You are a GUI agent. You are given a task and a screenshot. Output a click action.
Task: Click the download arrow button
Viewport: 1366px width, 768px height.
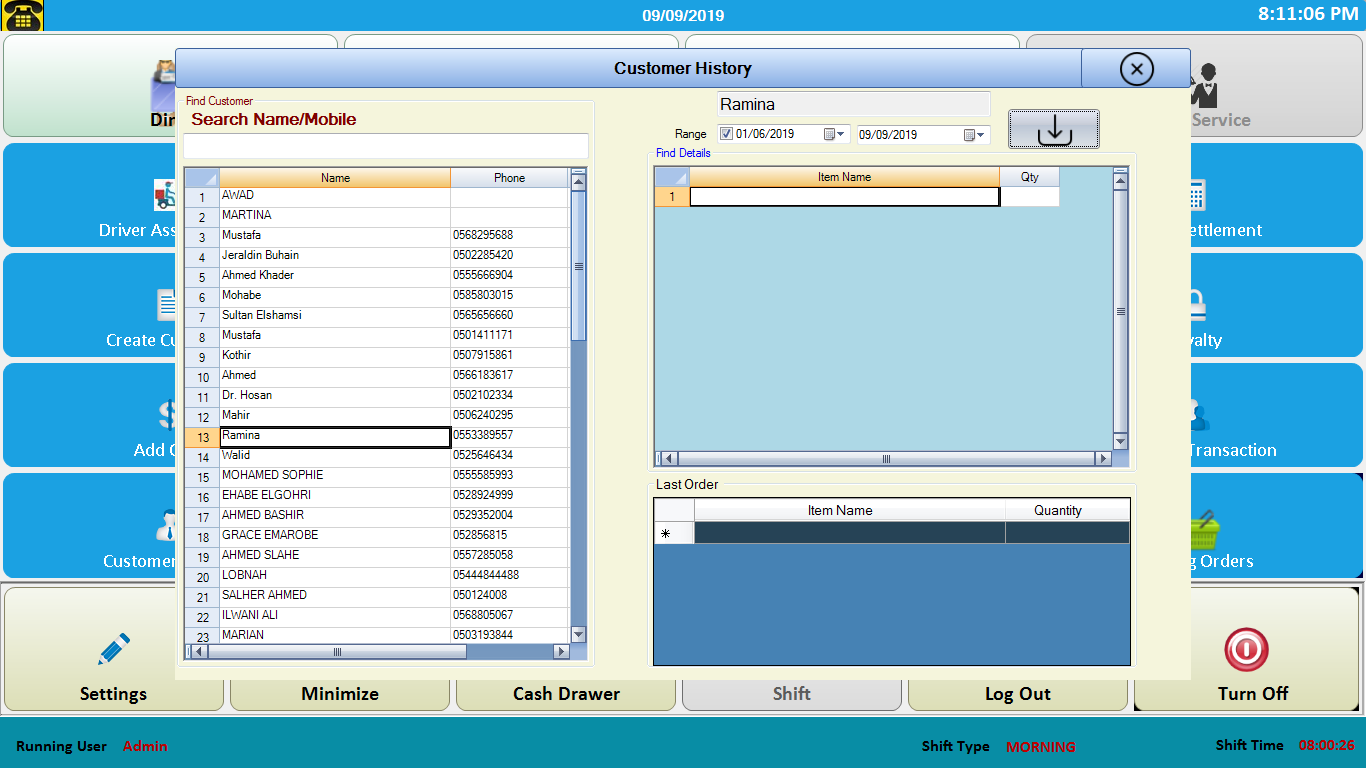[x=1054, y=130]
